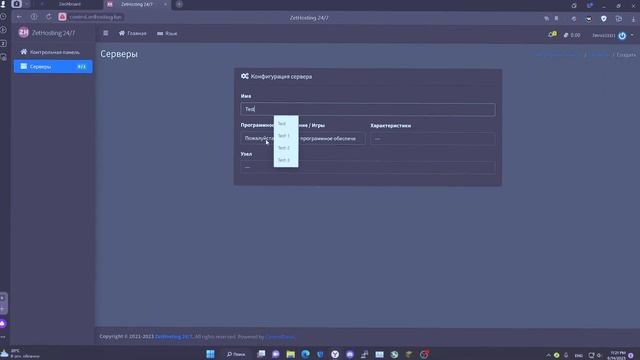
Task: Click the yellow notification key icon
Action: click(x=552, y=35)
